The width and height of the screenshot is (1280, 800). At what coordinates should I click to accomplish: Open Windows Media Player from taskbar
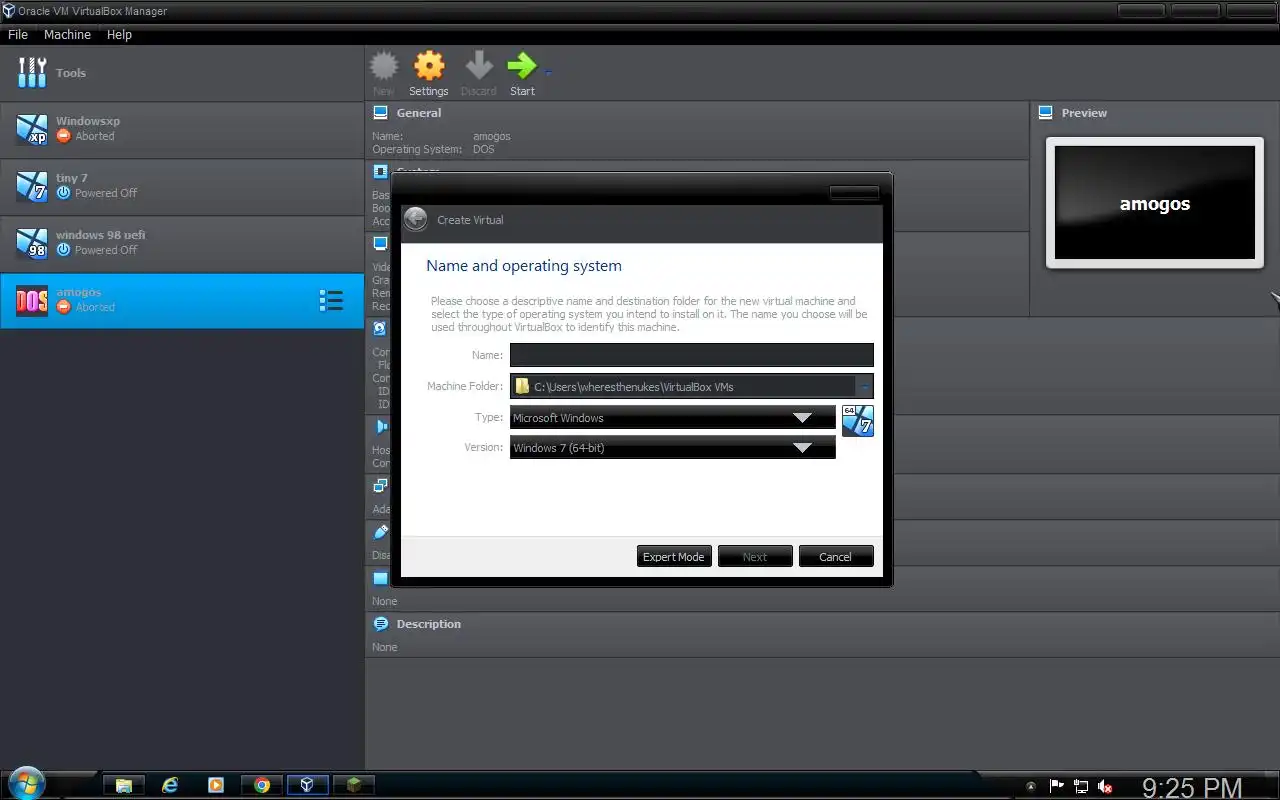pyautogui.click(x=216, y=785)
